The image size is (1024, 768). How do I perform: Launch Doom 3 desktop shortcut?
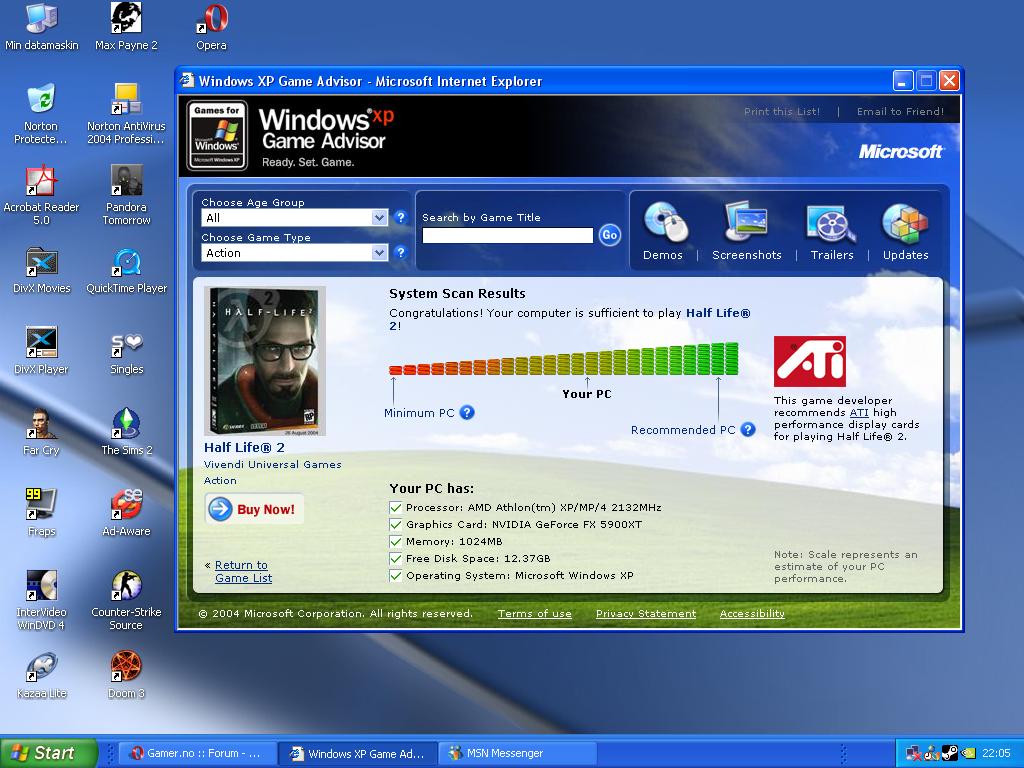pos(126,675)
